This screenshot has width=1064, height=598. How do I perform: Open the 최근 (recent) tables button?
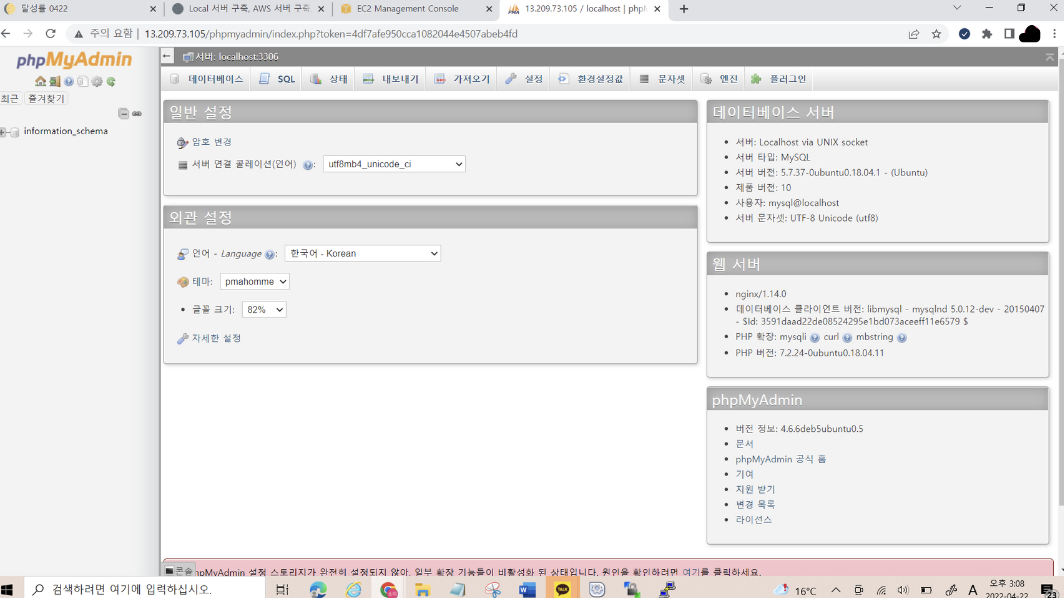10,98
